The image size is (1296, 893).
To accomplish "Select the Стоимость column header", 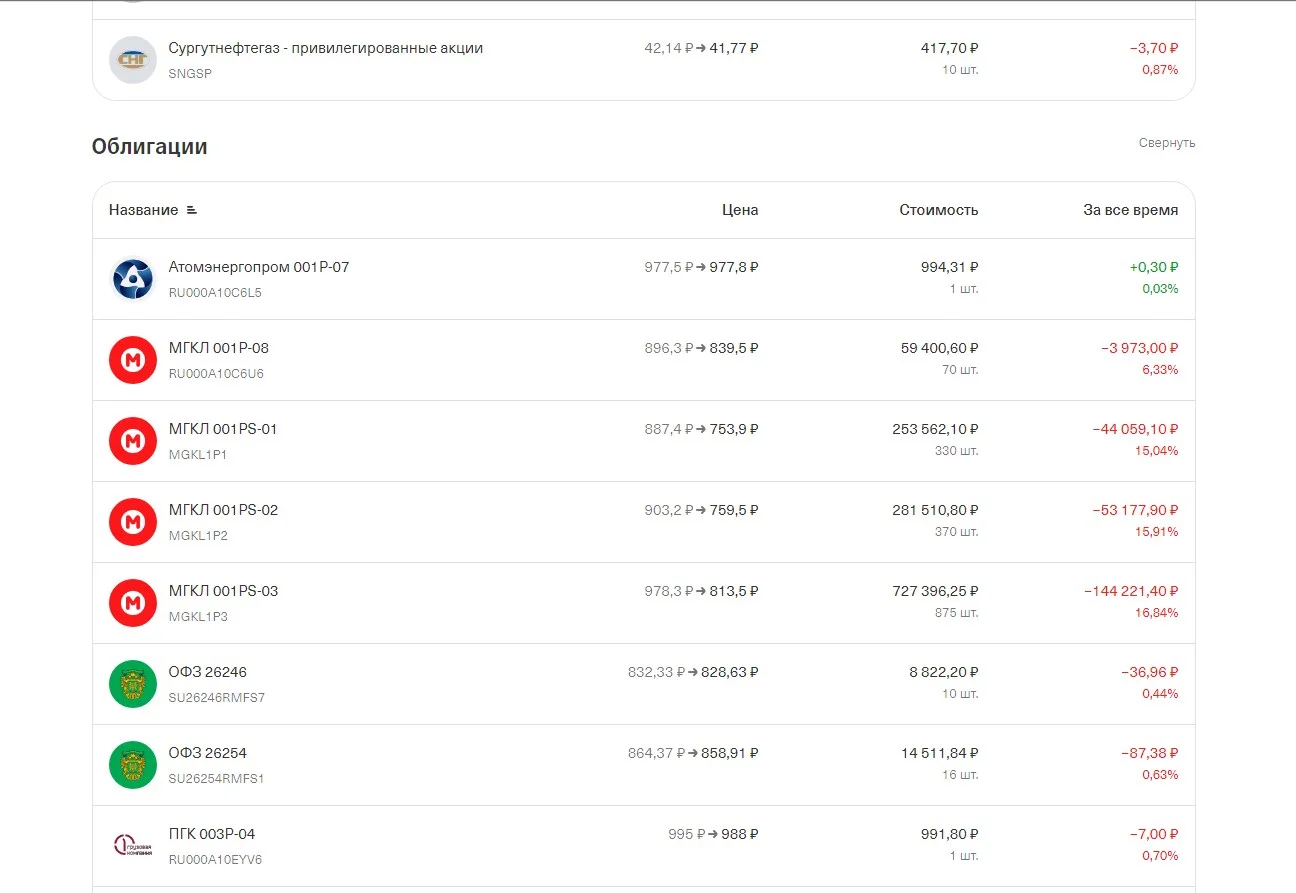I will tap(939, 210).
